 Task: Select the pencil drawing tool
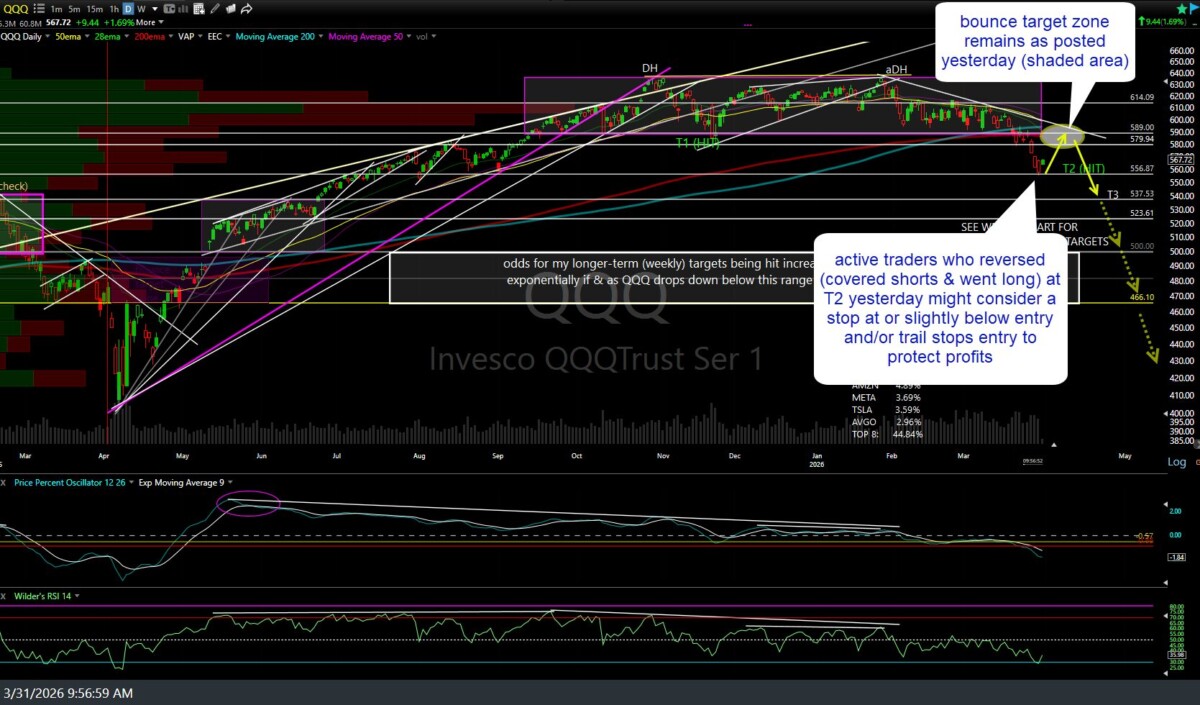(215, 9)
